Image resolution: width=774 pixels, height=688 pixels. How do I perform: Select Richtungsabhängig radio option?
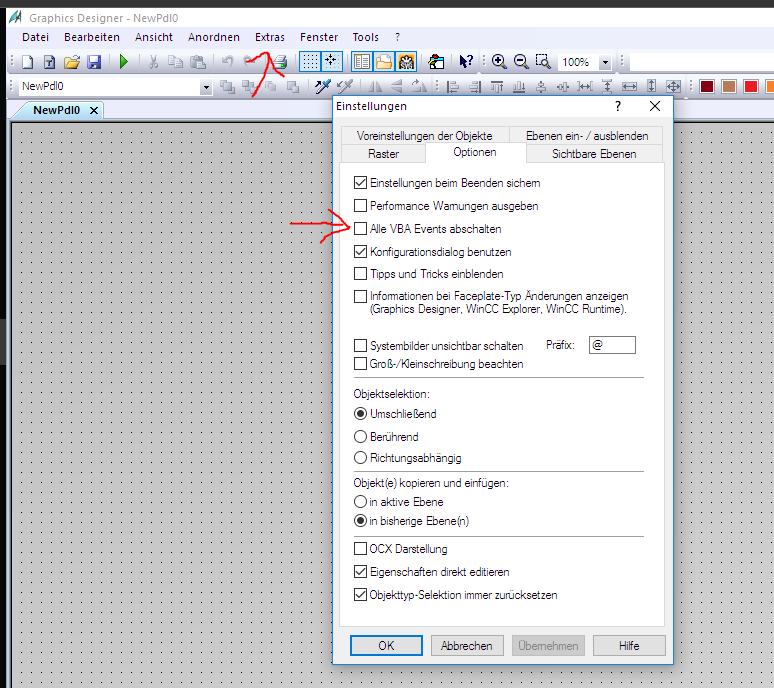click(x=360, y=458)
